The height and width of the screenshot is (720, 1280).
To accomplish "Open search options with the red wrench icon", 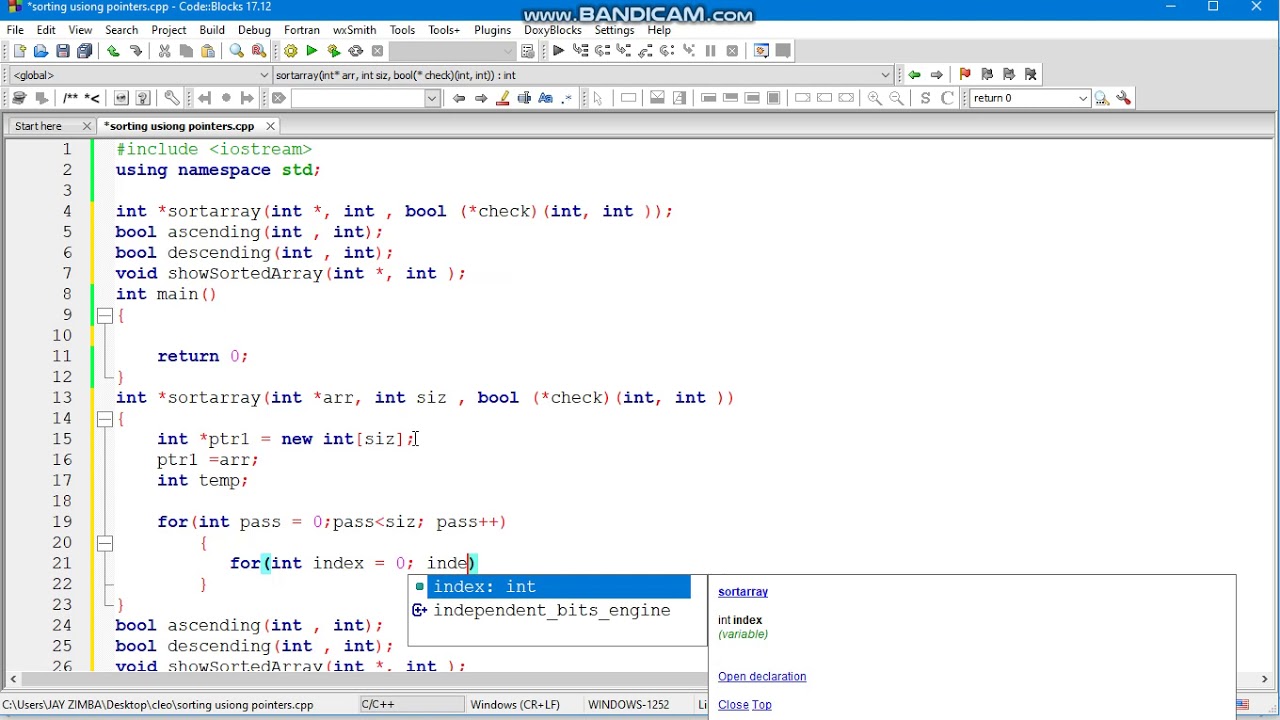I will point(1124,98).
